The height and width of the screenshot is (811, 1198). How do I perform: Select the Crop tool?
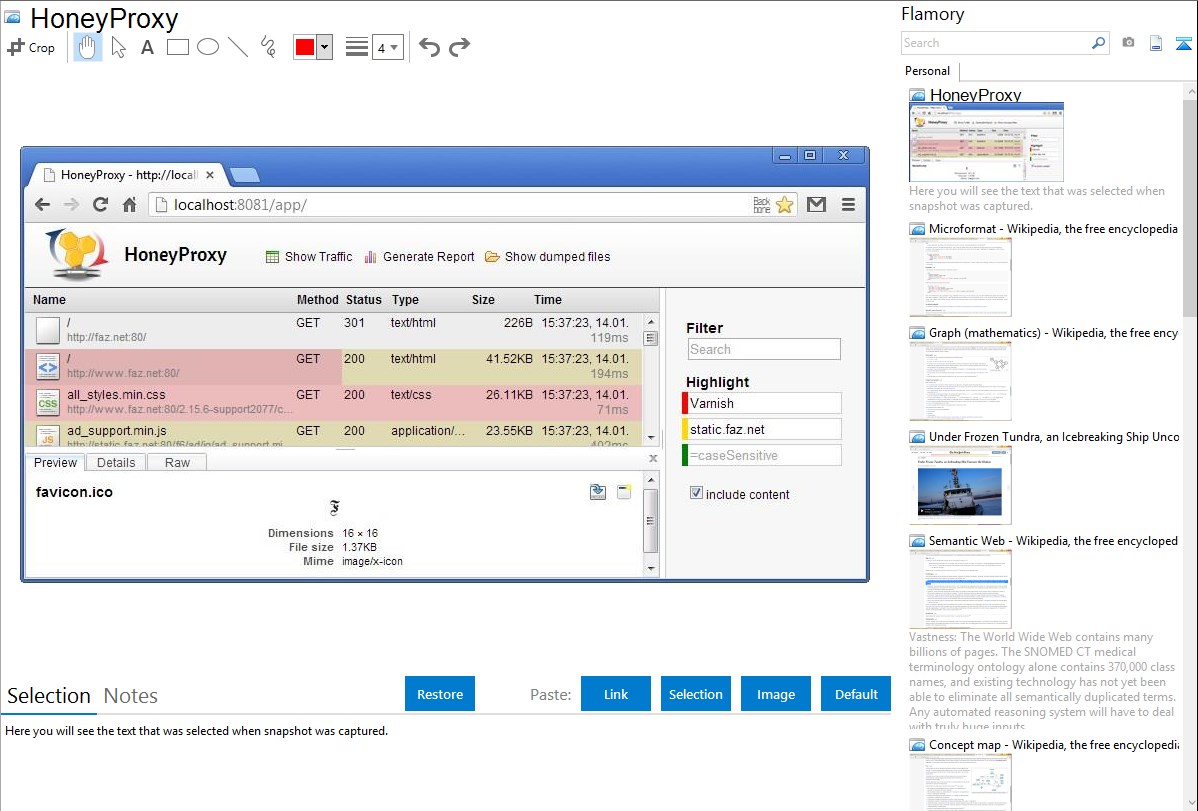[x=31, y=47]
